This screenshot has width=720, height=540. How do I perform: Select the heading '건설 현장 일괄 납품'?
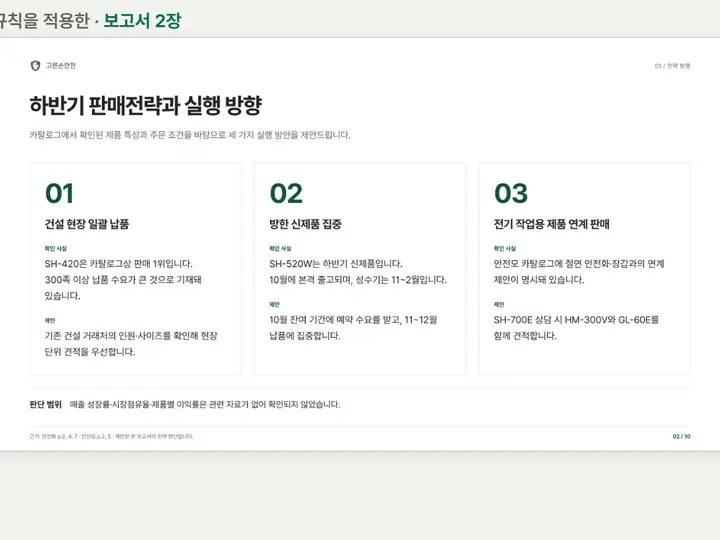[x=87, y=224]
